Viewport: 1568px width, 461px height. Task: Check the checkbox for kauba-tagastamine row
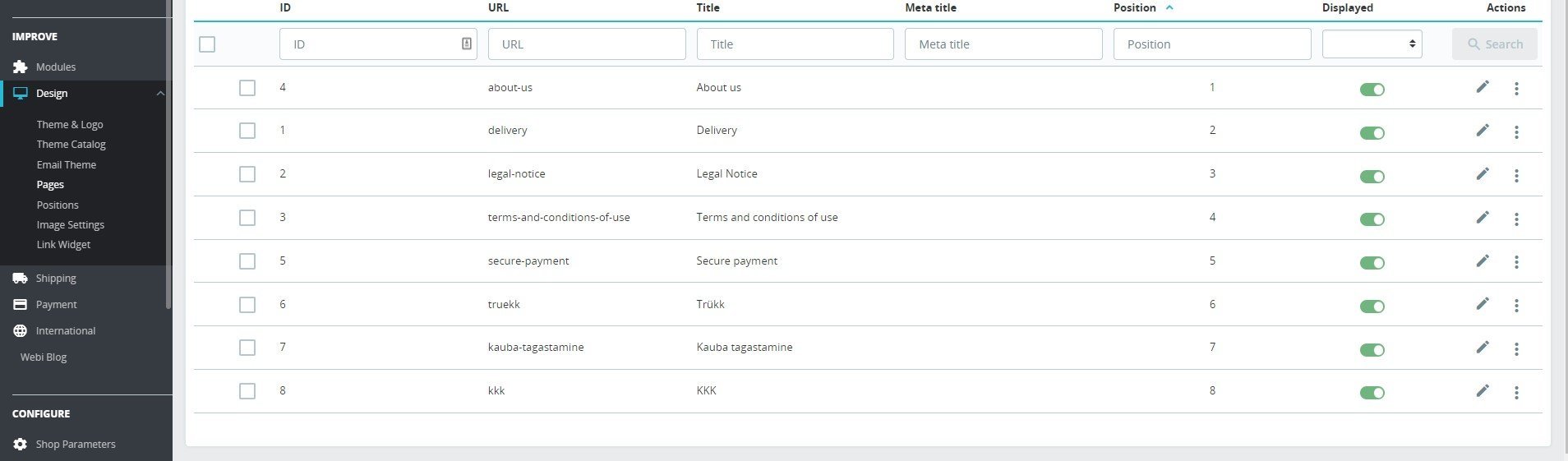[247, 348]
